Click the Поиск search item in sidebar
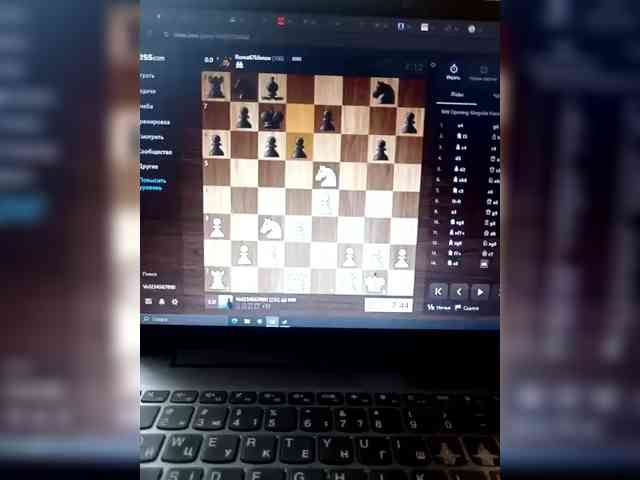Image resolution: width=640 pixels, height=480 pixels. coord(150,274)
